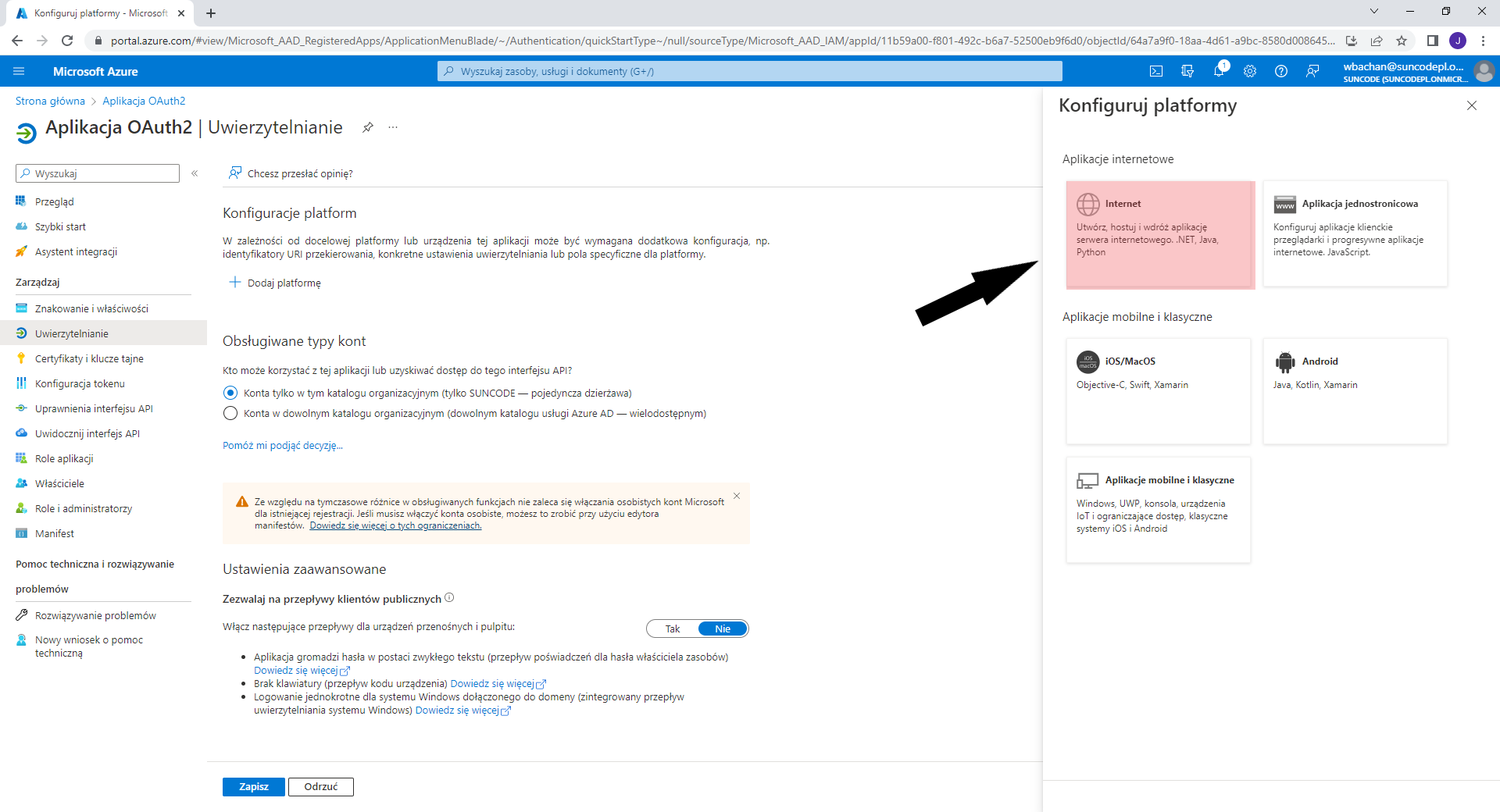Set public client flows toggle to Nie

(x=723, y=629)
